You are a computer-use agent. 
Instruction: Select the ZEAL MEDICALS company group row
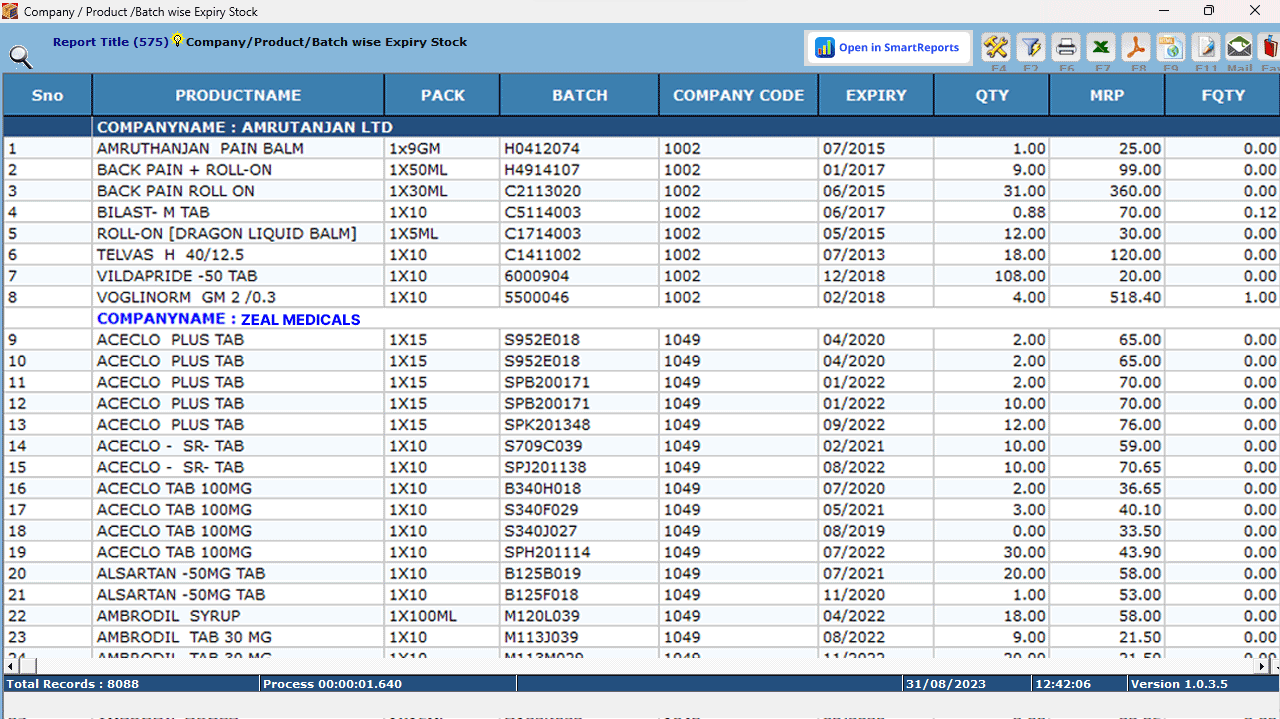[x=226, y=319]
